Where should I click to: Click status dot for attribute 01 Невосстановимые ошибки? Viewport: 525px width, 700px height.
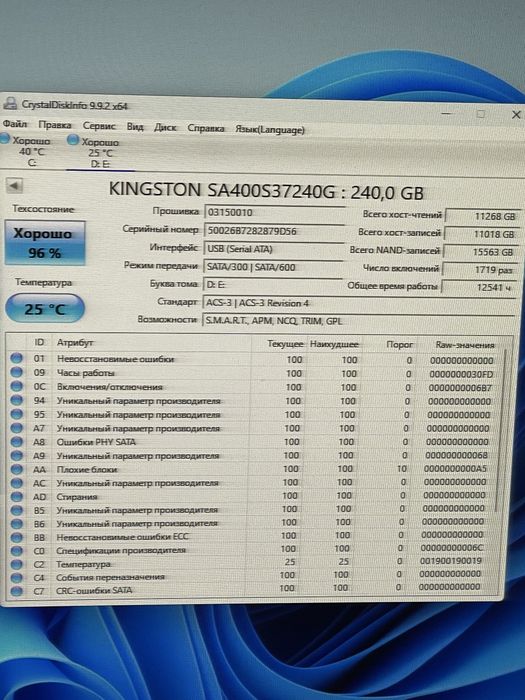coord(16,358)
